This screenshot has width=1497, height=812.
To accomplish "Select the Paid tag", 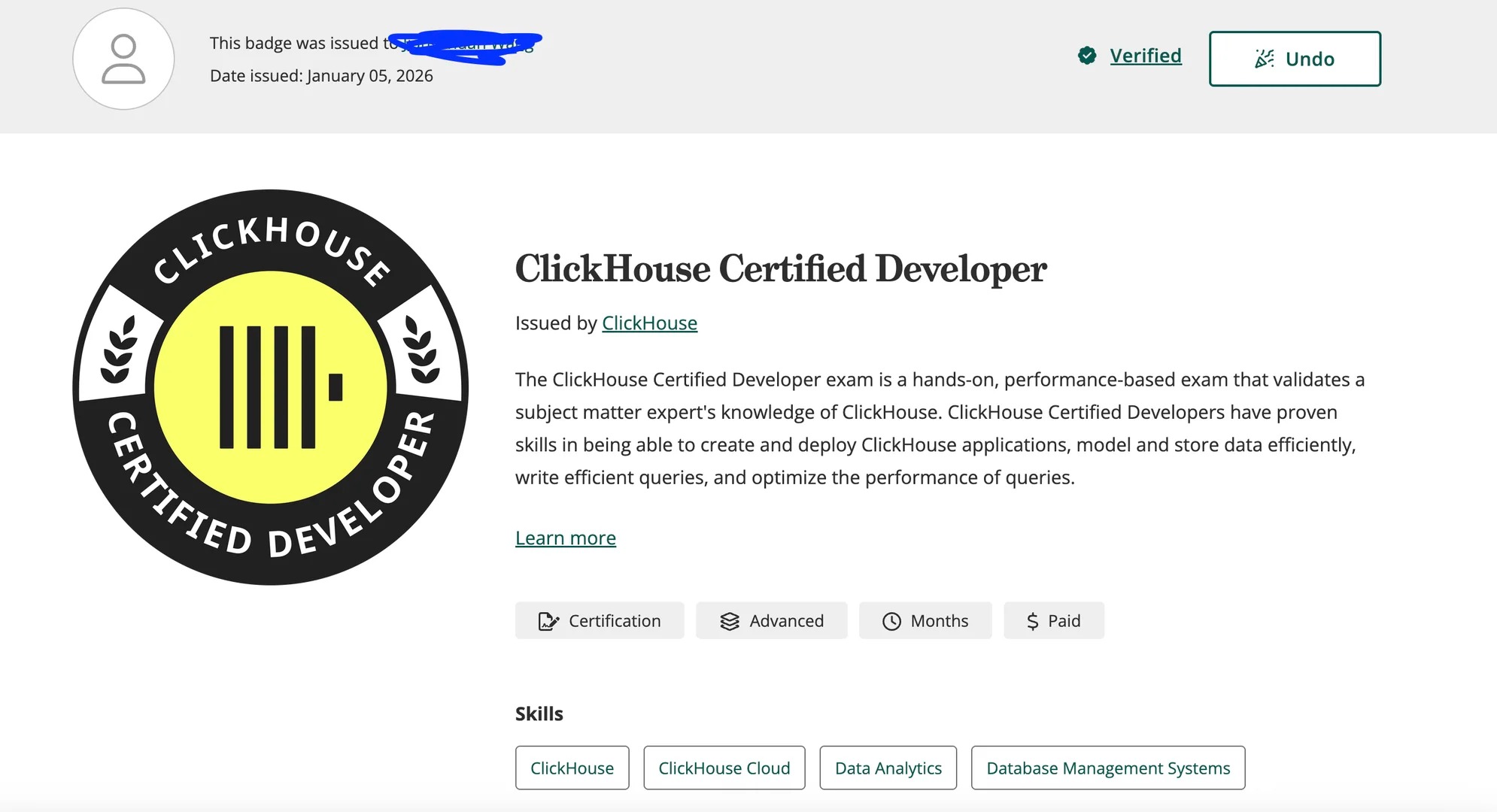I will tap(1053, 620).
